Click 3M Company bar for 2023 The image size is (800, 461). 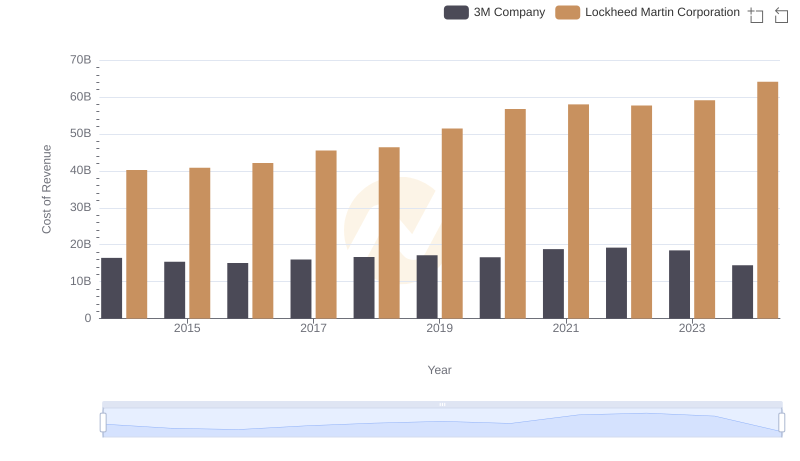click(679, 284)
